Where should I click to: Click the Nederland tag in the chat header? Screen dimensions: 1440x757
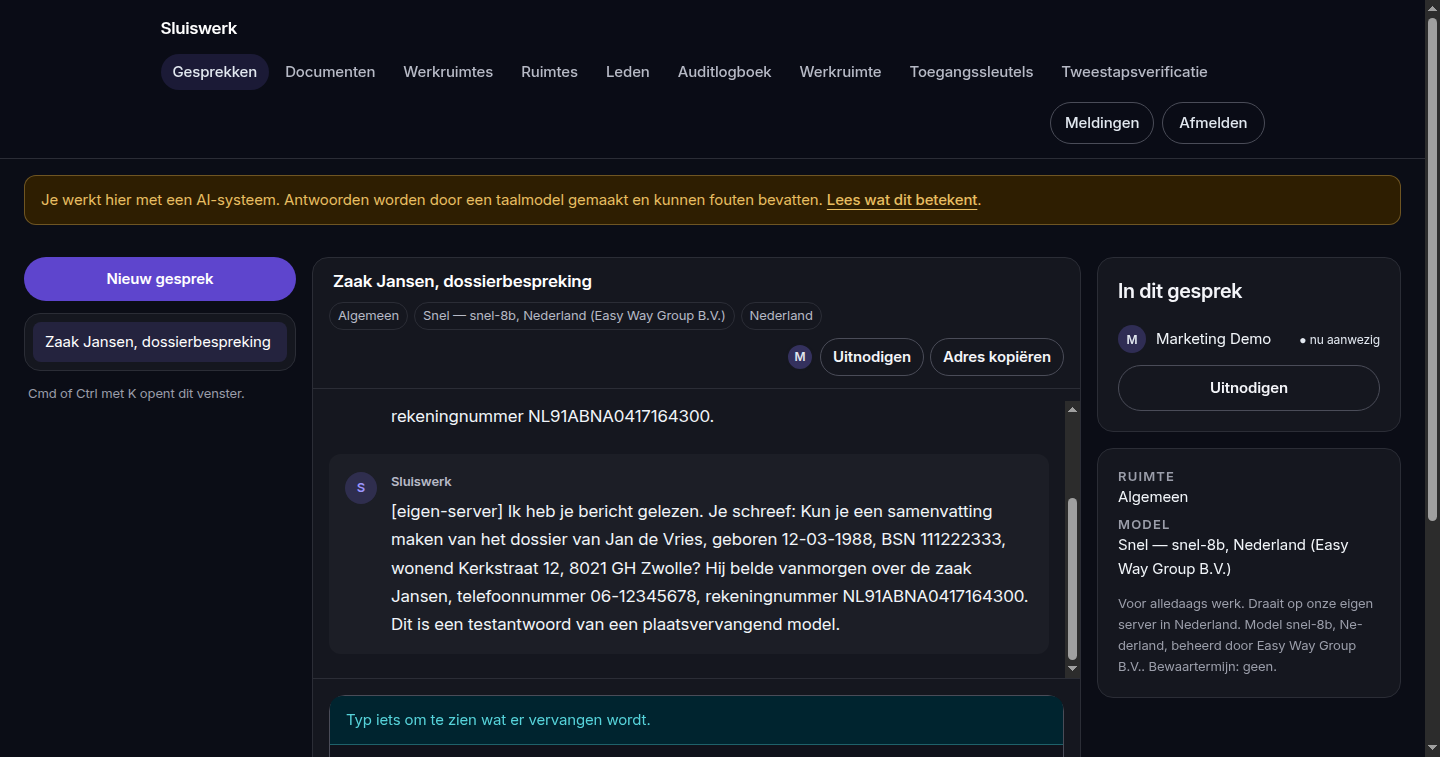(x=781, y=316)
